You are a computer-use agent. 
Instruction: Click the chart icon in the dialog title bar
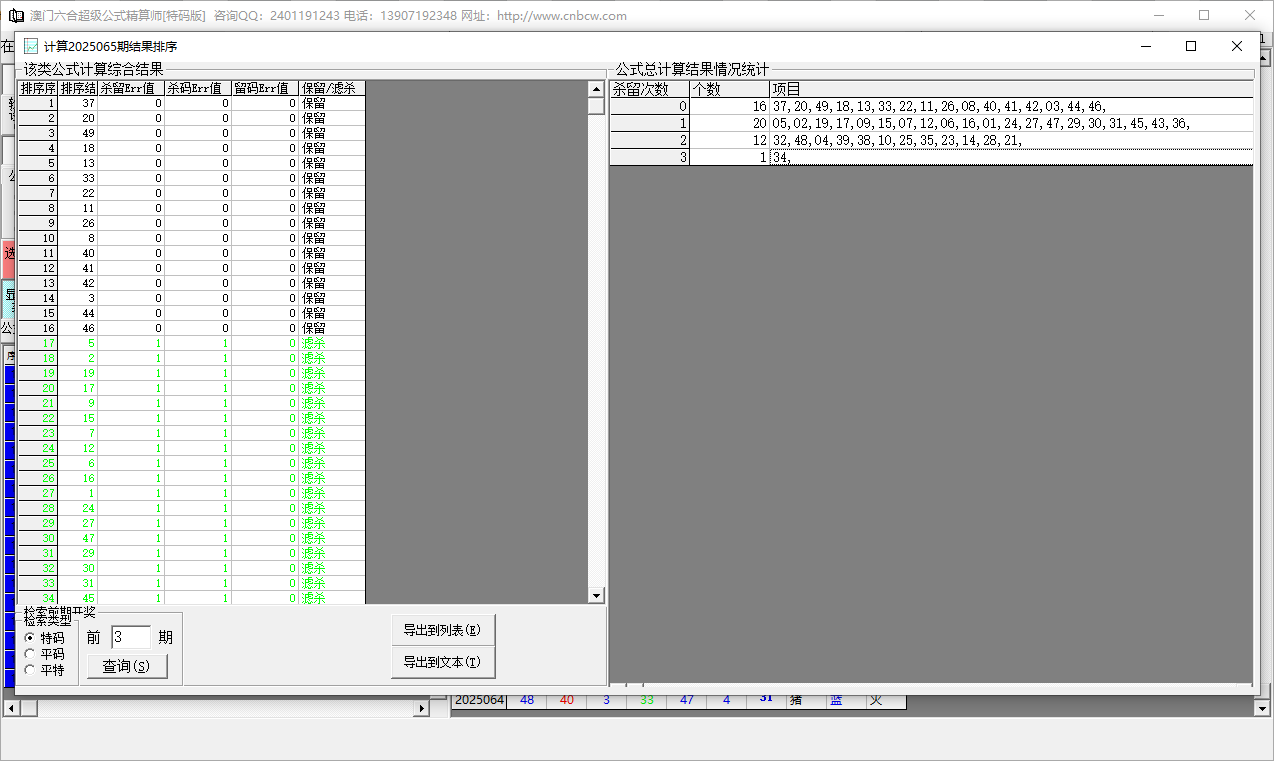click(x=31, y=46)
